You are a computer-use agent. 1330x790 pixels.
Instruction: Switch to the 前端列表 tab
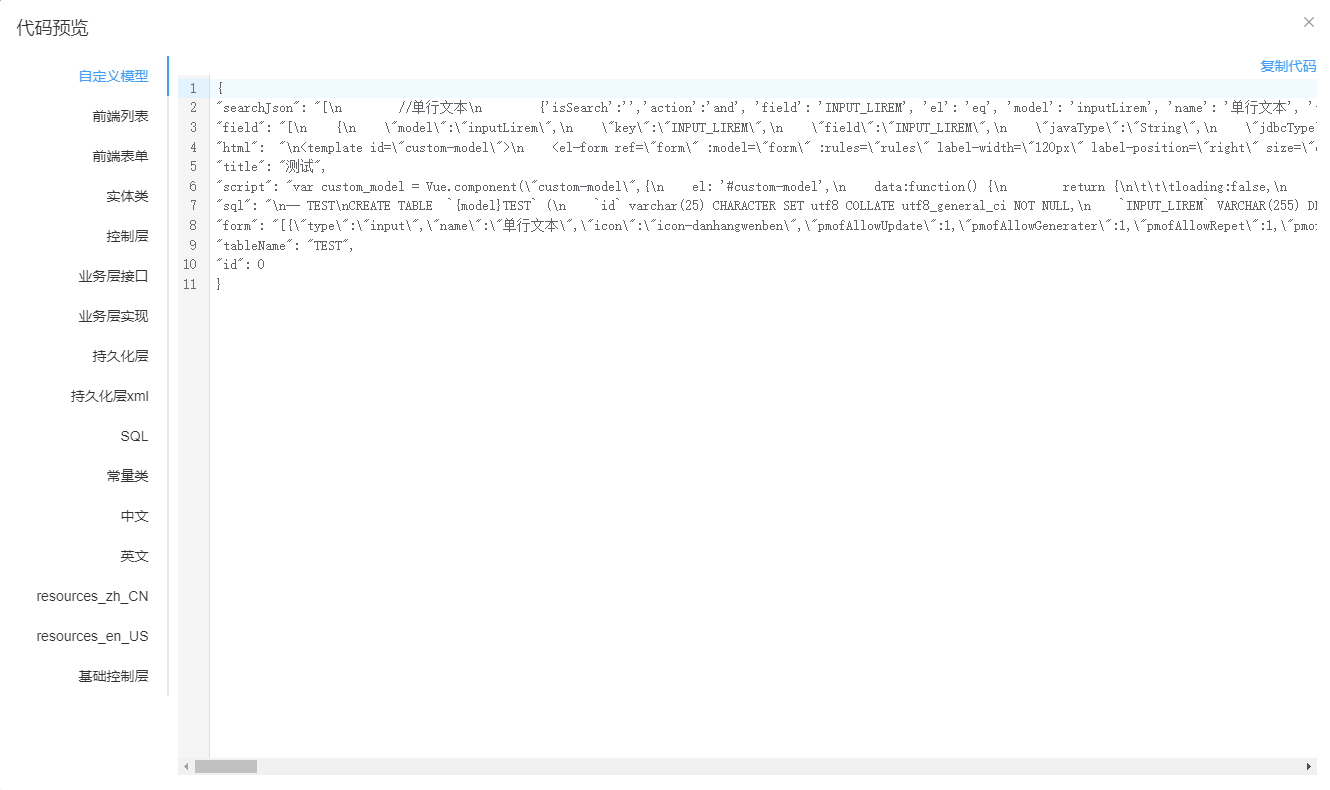[x=120, y=116]
